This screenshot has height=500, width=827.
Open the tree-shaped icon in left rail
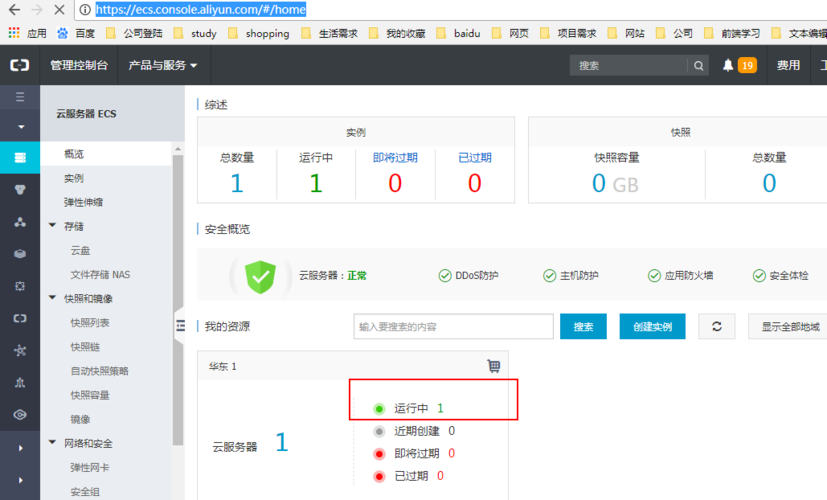[x=20, y=382]
